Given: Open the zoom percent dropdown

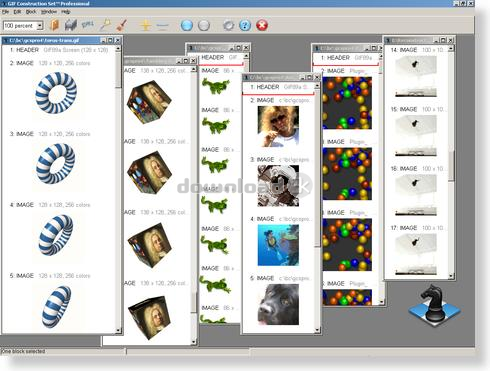Looking at the screenshot, I should [x=40, y=26].
